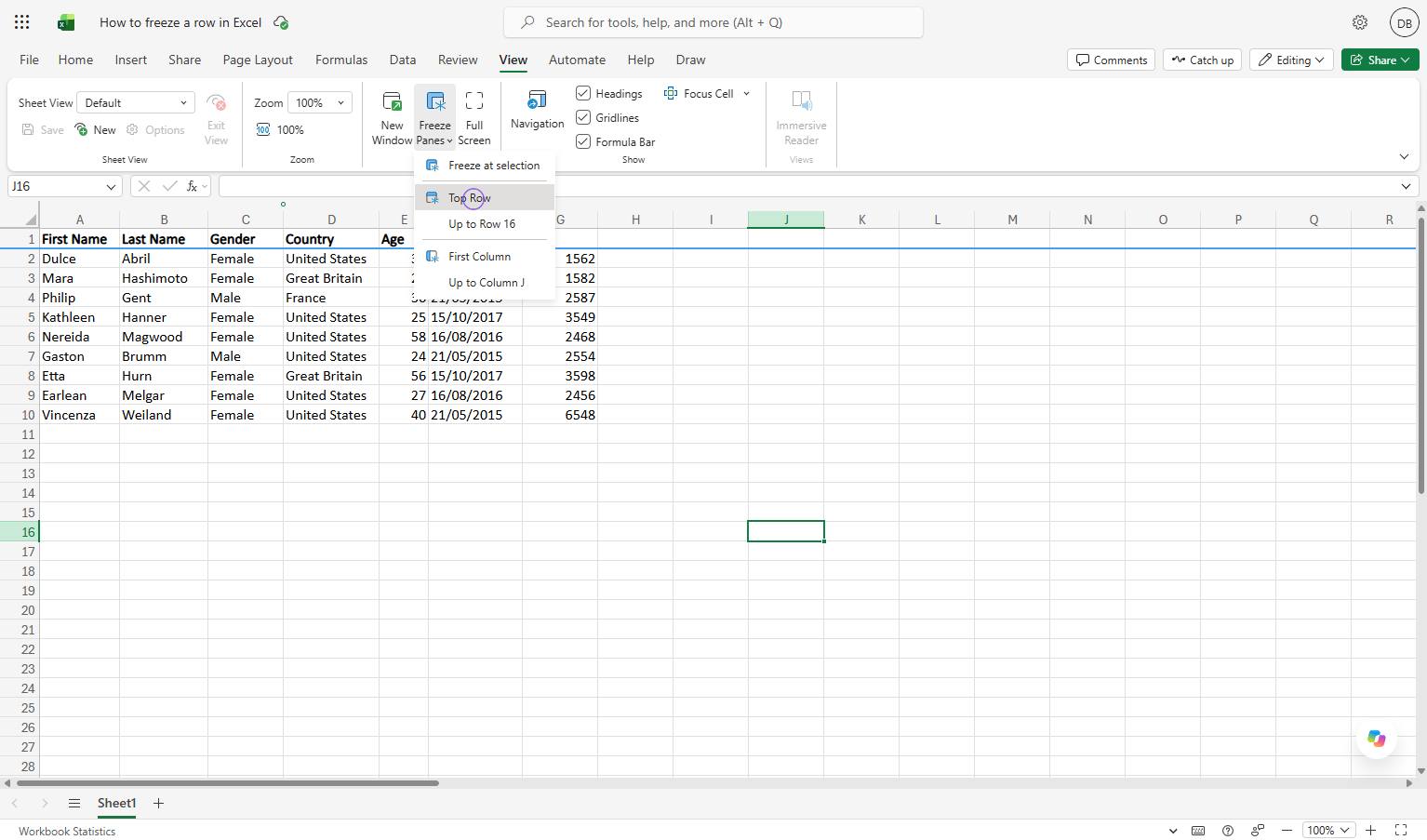Viewport: 1427px width, 840px height.
Task: Open the Copilot icon
Action: pos(1376,739)
